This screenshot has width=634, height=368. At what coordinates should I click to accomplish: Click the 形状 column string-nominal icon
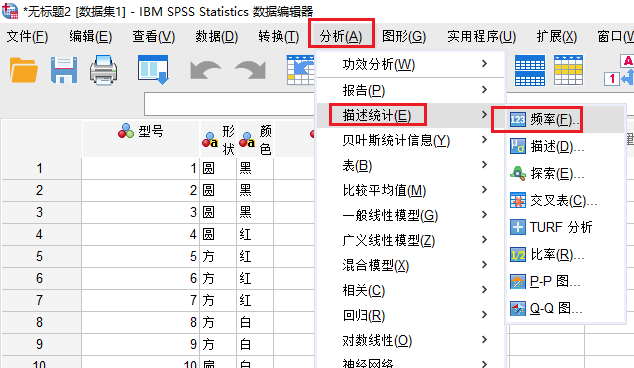coord(210,140)
